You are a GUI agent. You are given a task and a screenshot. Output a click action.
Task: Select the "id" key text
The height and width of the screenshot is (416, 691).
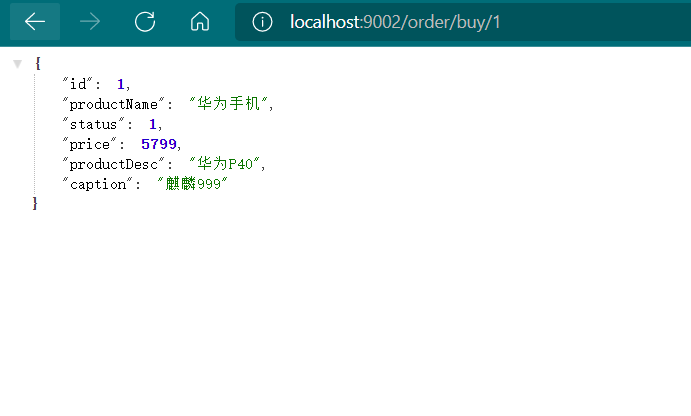click(x=78, y=84)
